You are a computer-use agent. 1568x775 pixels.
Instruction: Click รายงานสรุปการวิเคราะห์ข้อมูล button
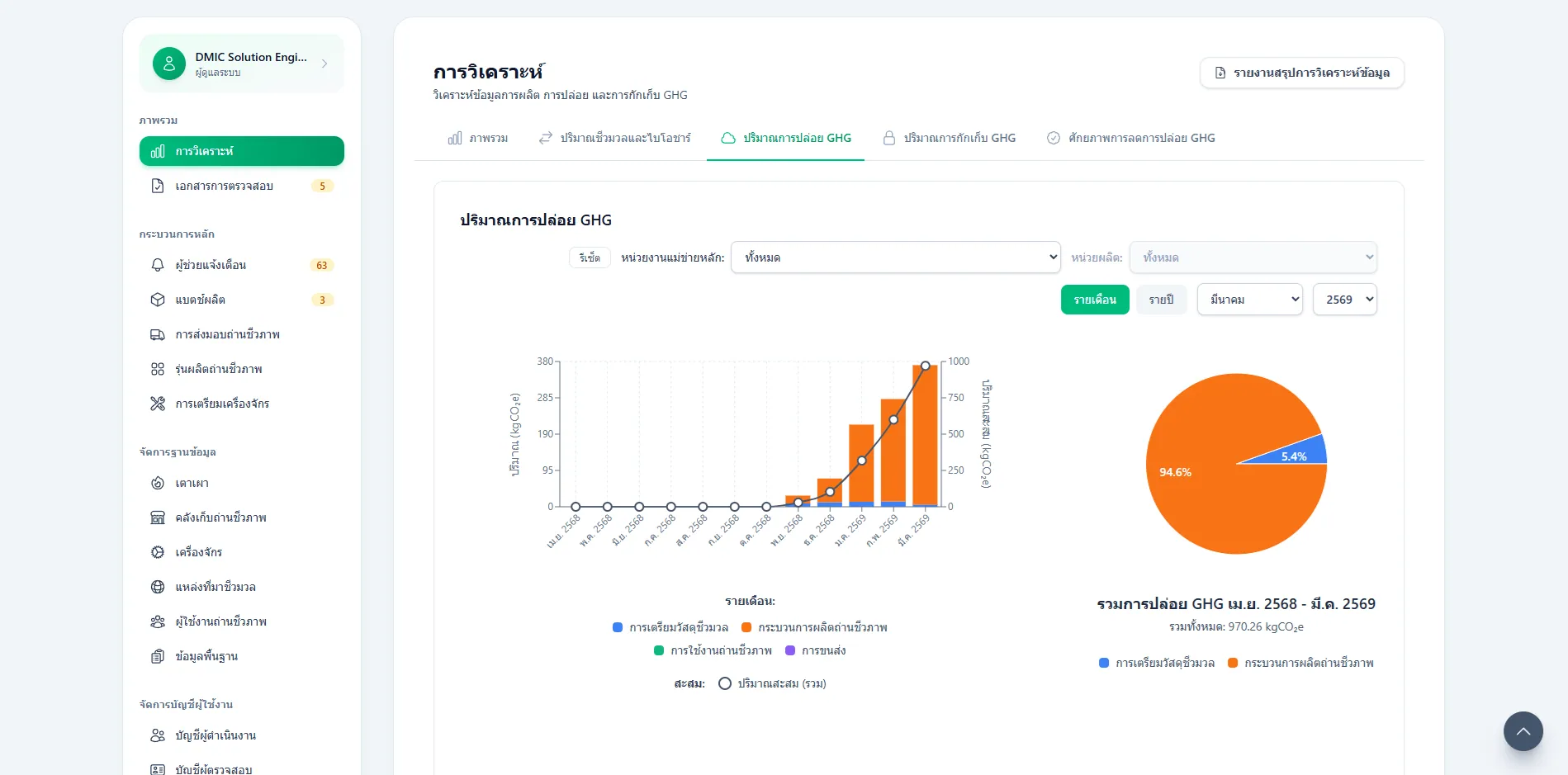click(x=1301, y=73)
